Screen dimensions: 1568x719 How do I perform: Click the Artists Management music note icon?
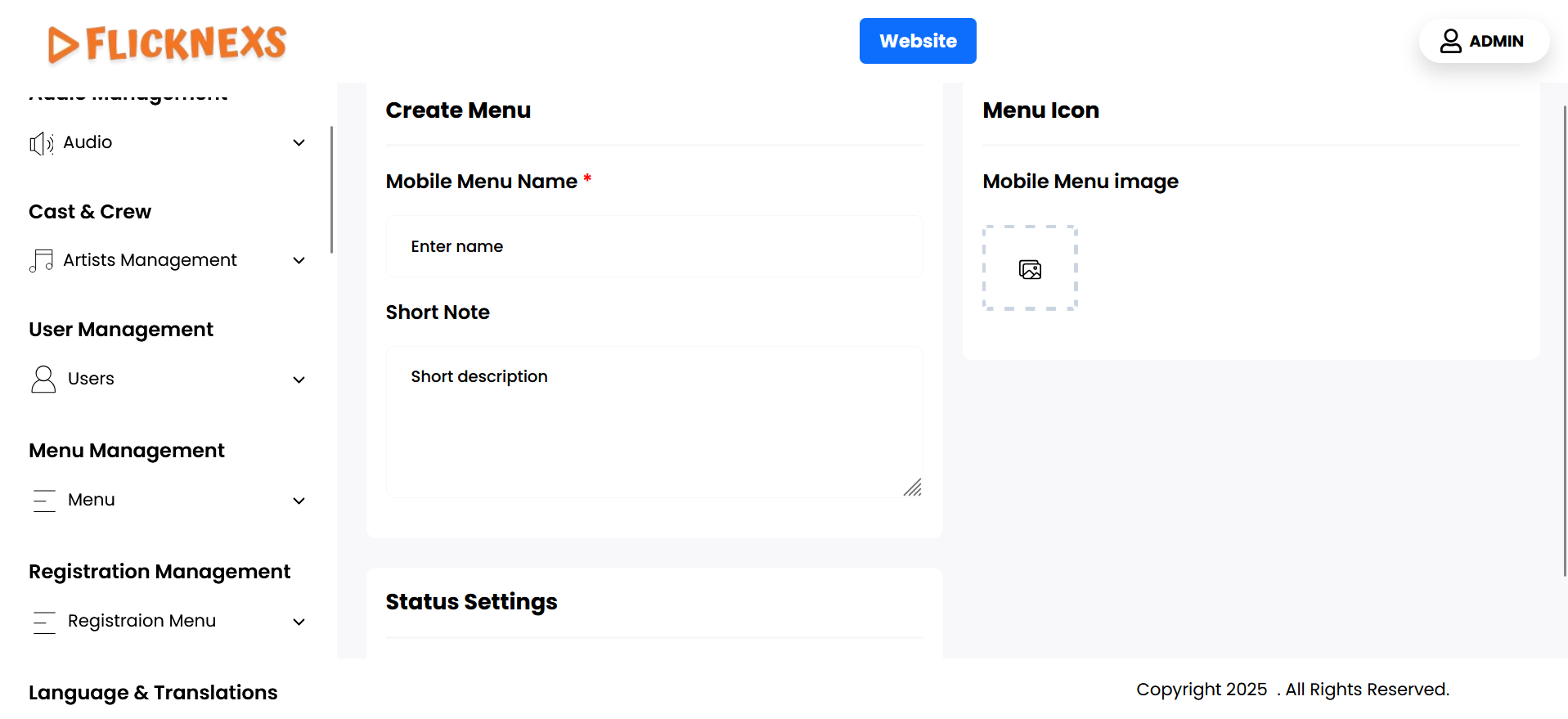42,261
